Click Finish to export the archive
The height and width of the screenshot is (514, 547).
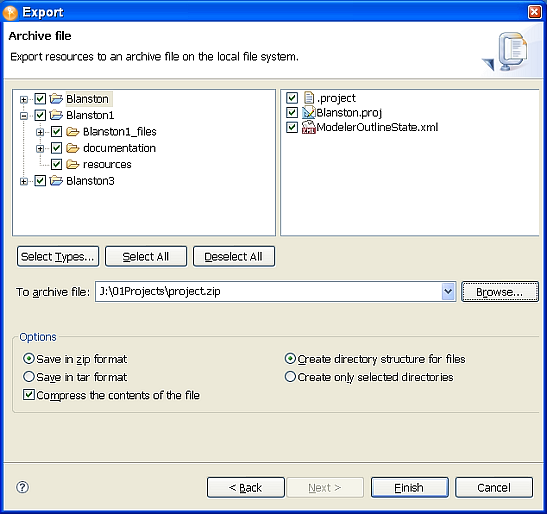pos(410,487)
